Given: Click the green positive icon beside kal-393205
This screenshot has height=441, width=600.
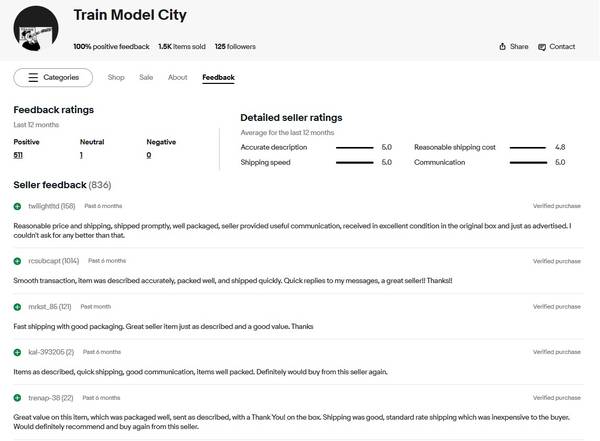Looking at the screenshot, I should click(17, 352).
